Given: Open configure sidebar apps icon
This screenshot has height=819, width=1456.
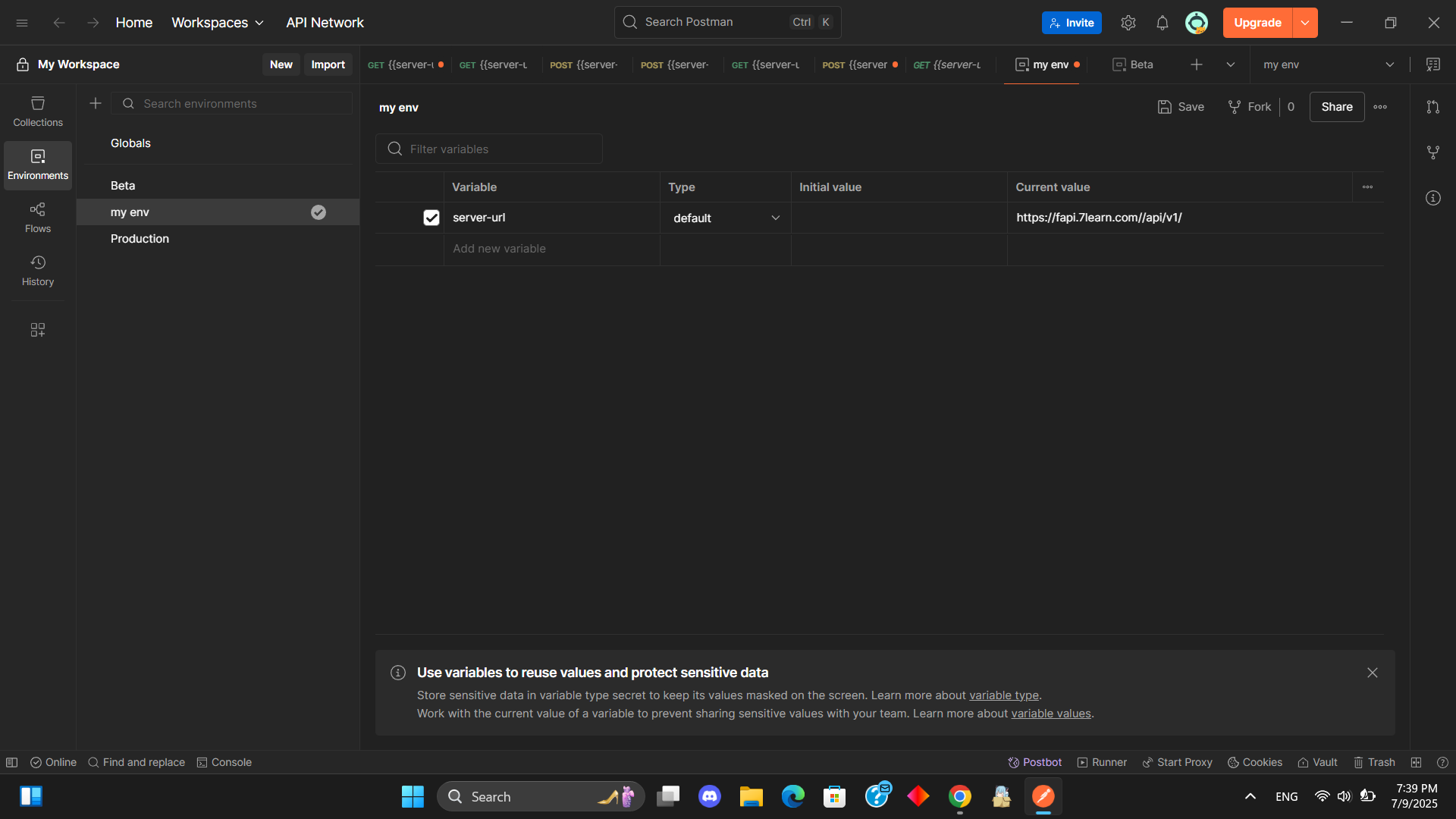Looking at the screenshot, I should pyautogui.click(x=38, y=330).
